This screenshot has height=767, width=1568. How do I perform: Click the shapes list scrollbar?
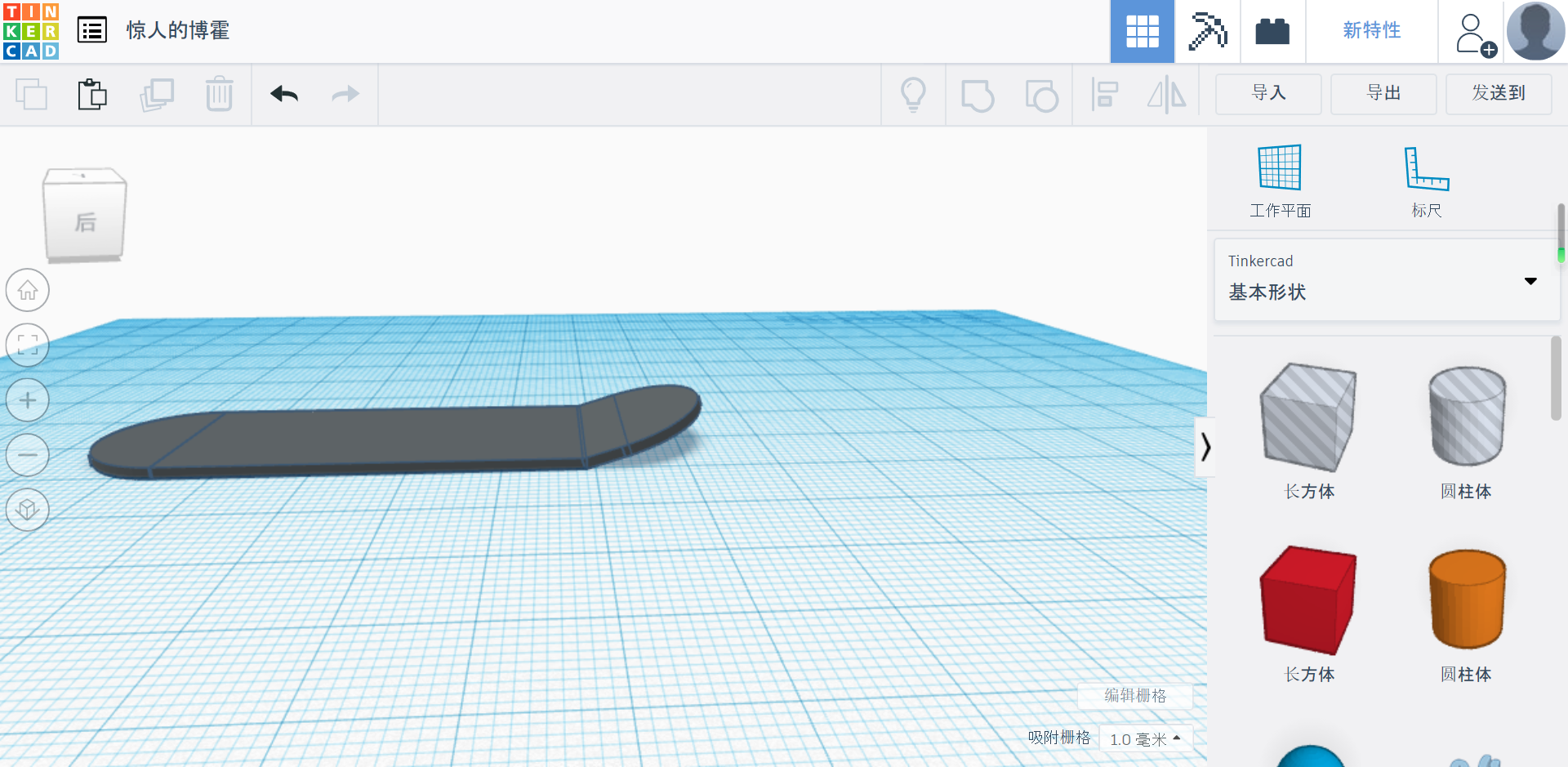click(1556, 379)
